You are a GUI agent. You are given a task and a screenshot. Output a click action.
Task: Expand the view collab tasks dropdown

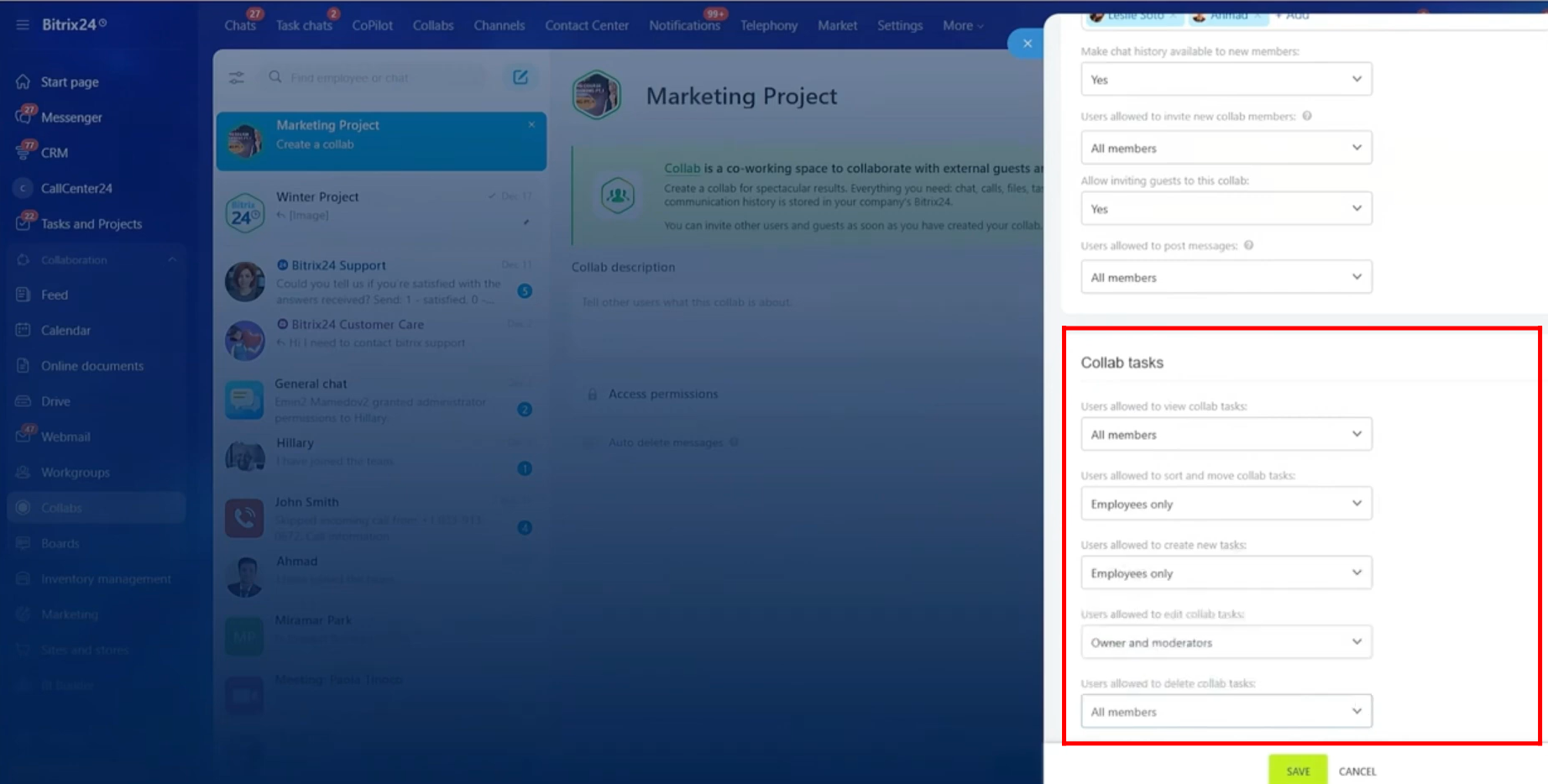coord(1226,435)
